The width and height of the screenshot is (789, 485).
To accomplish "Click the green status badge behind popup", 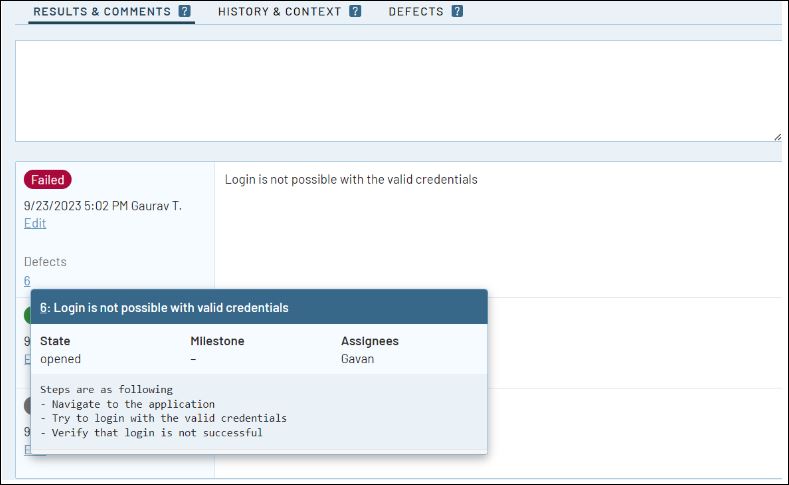I will point(27,315).
